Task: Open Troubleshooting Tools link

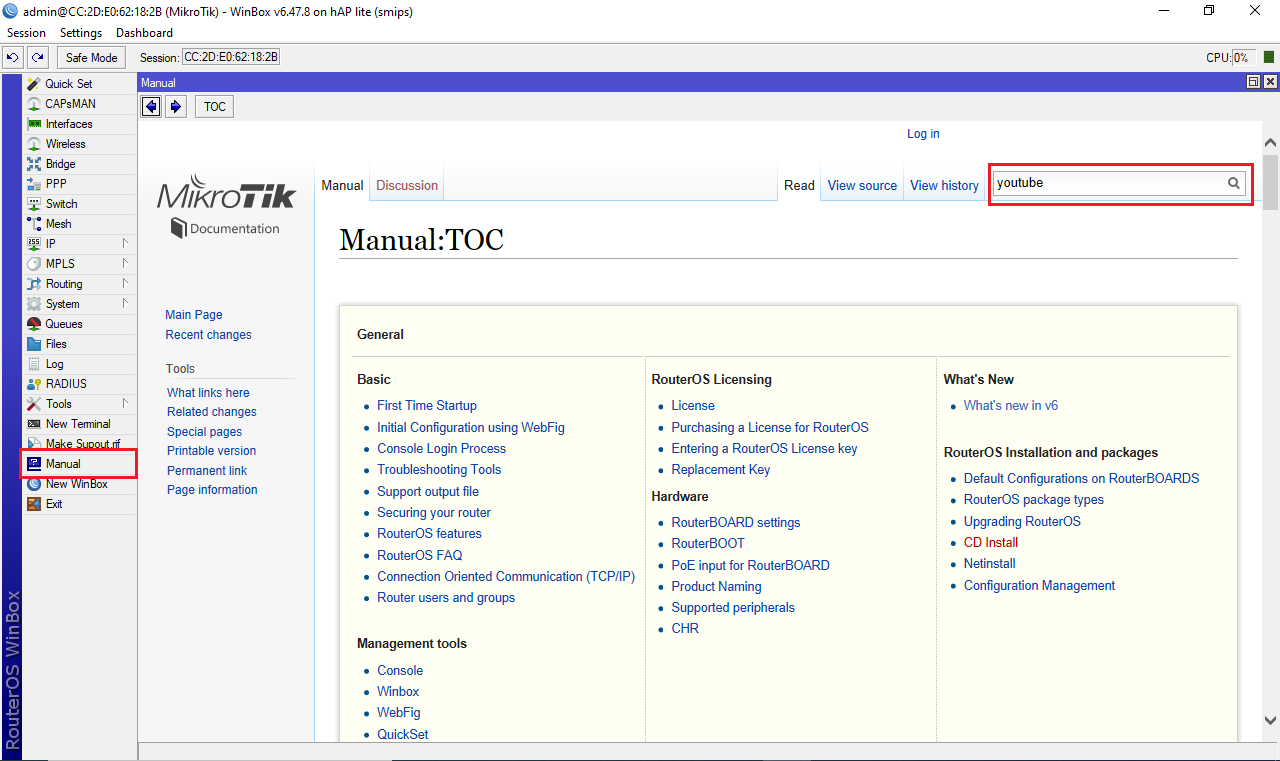Action: [439, 470]
